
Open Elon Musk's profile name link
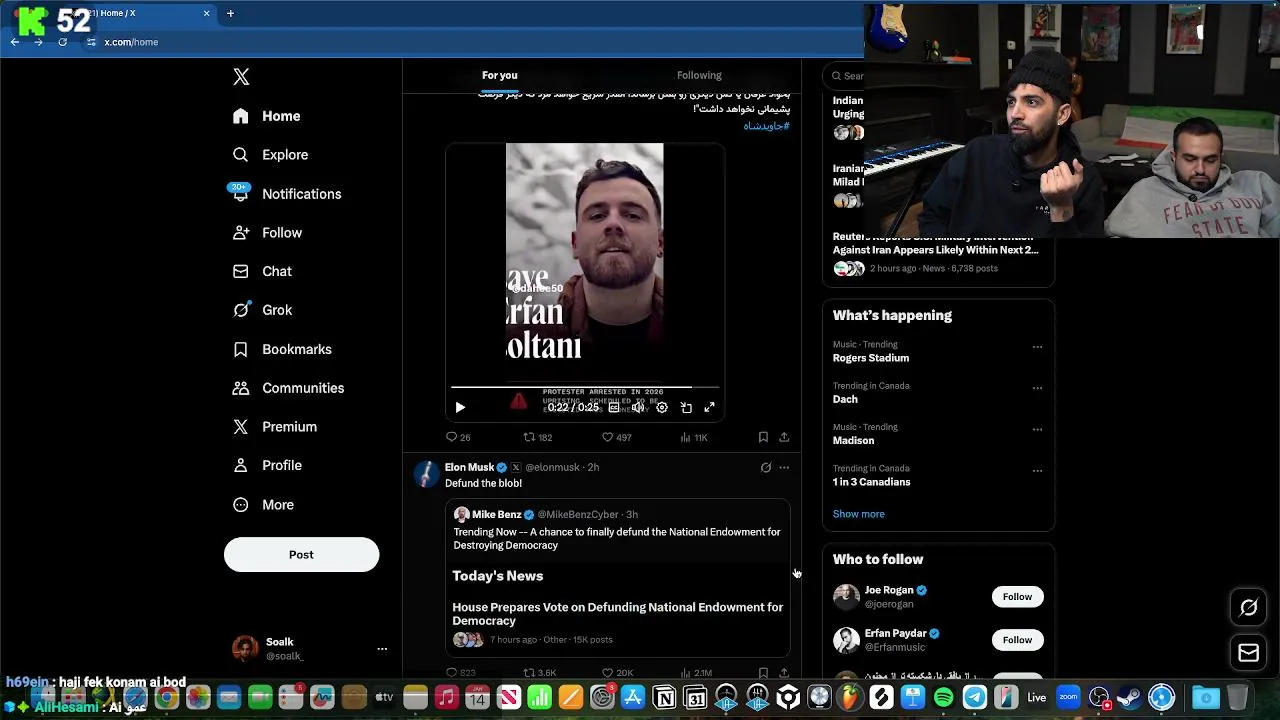[x=469, y=467]
